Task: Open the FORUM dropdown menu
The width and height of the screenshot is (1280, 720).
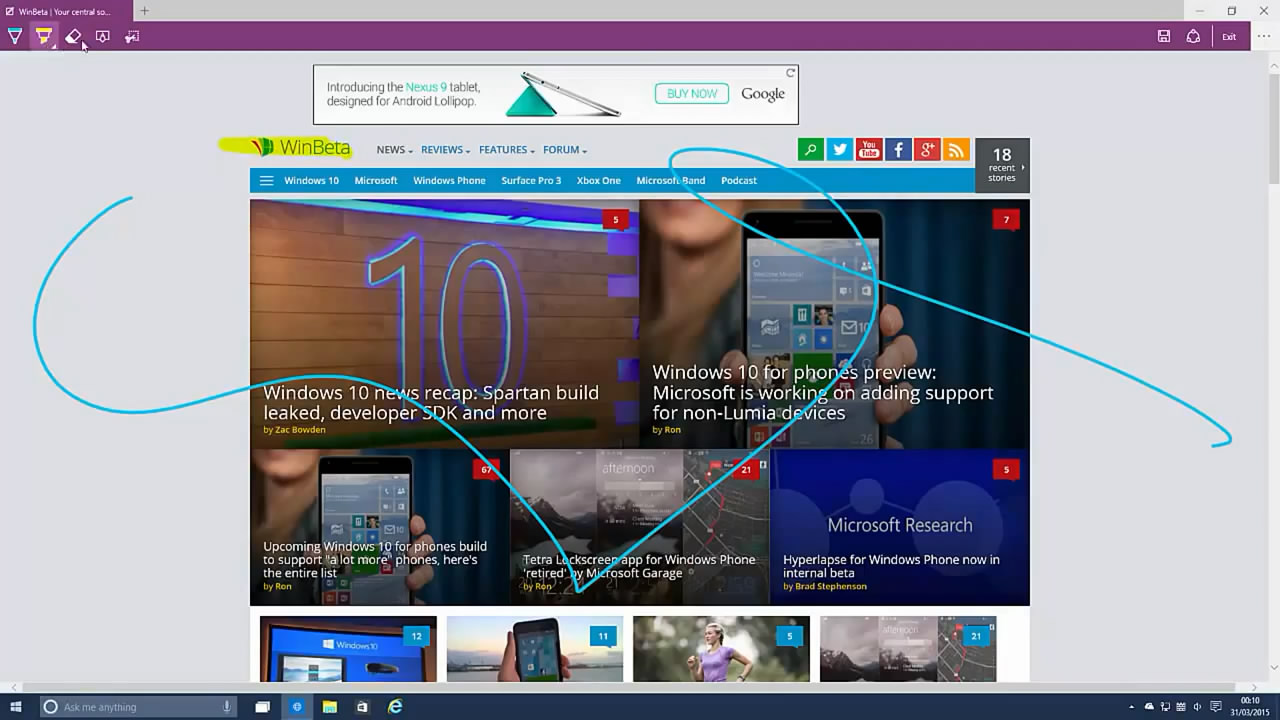Action: click(x=561, y=149)
